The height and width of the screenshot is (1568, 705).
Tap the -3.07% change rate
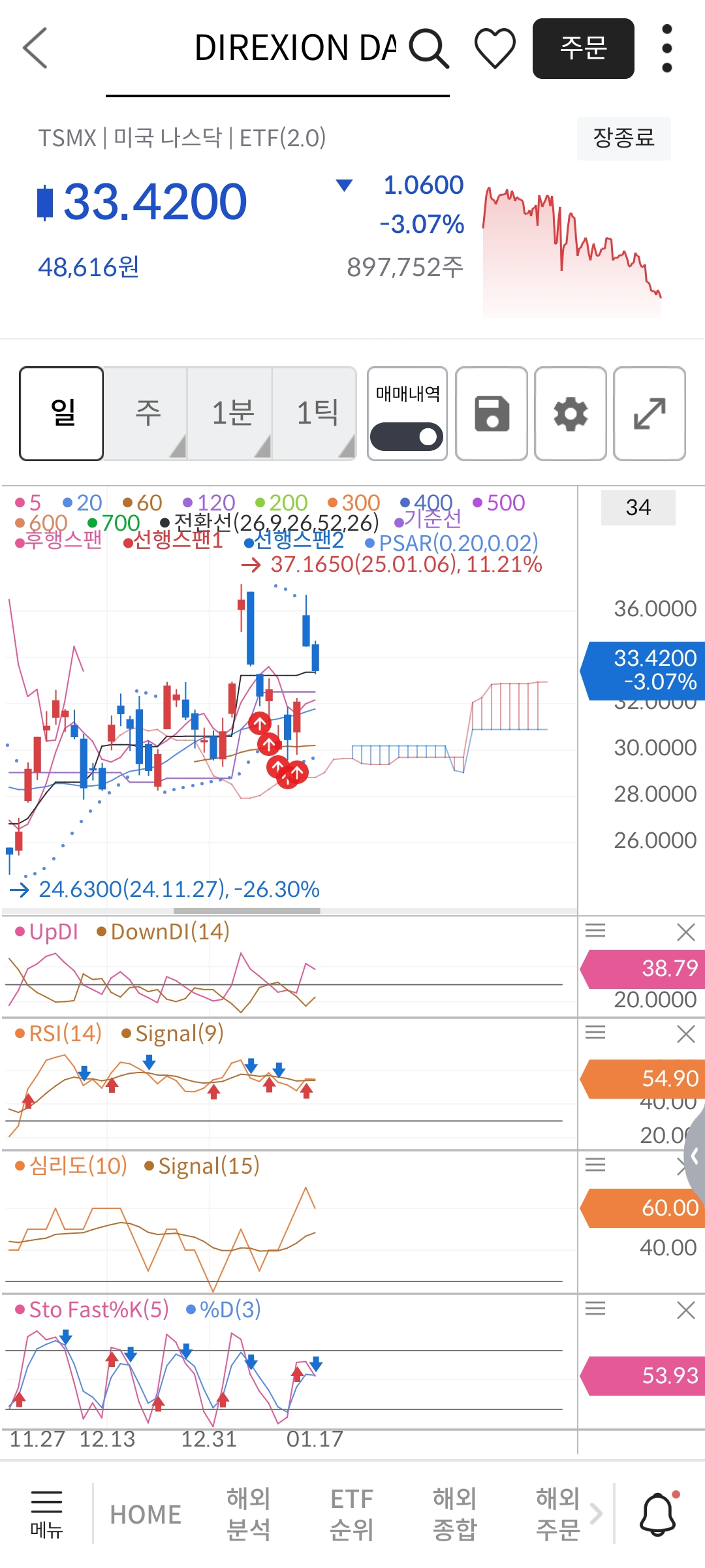[422, 224]
